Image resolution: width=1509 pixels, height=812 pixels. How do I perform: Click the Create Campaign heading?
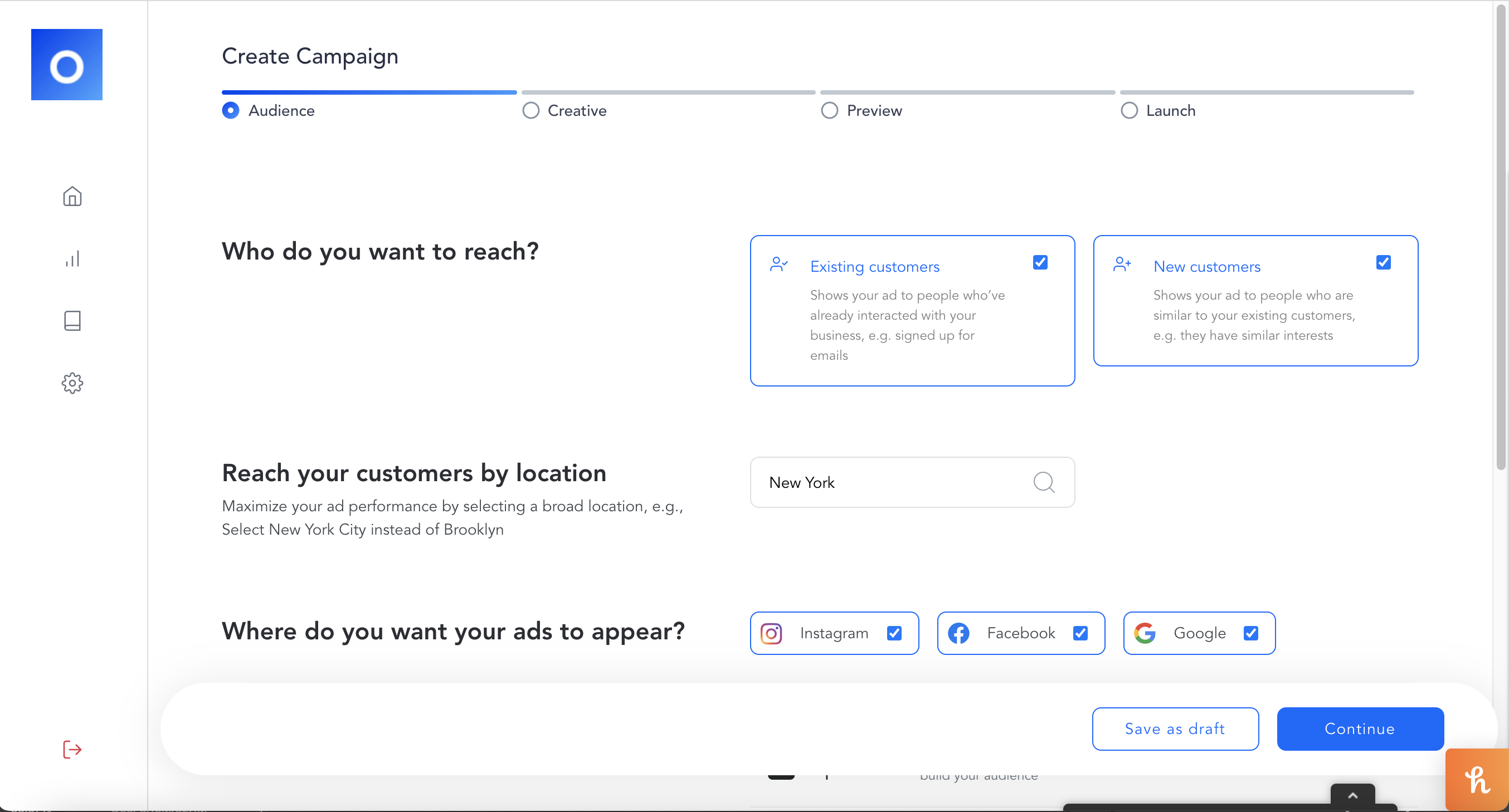click(x=310, y=57)
